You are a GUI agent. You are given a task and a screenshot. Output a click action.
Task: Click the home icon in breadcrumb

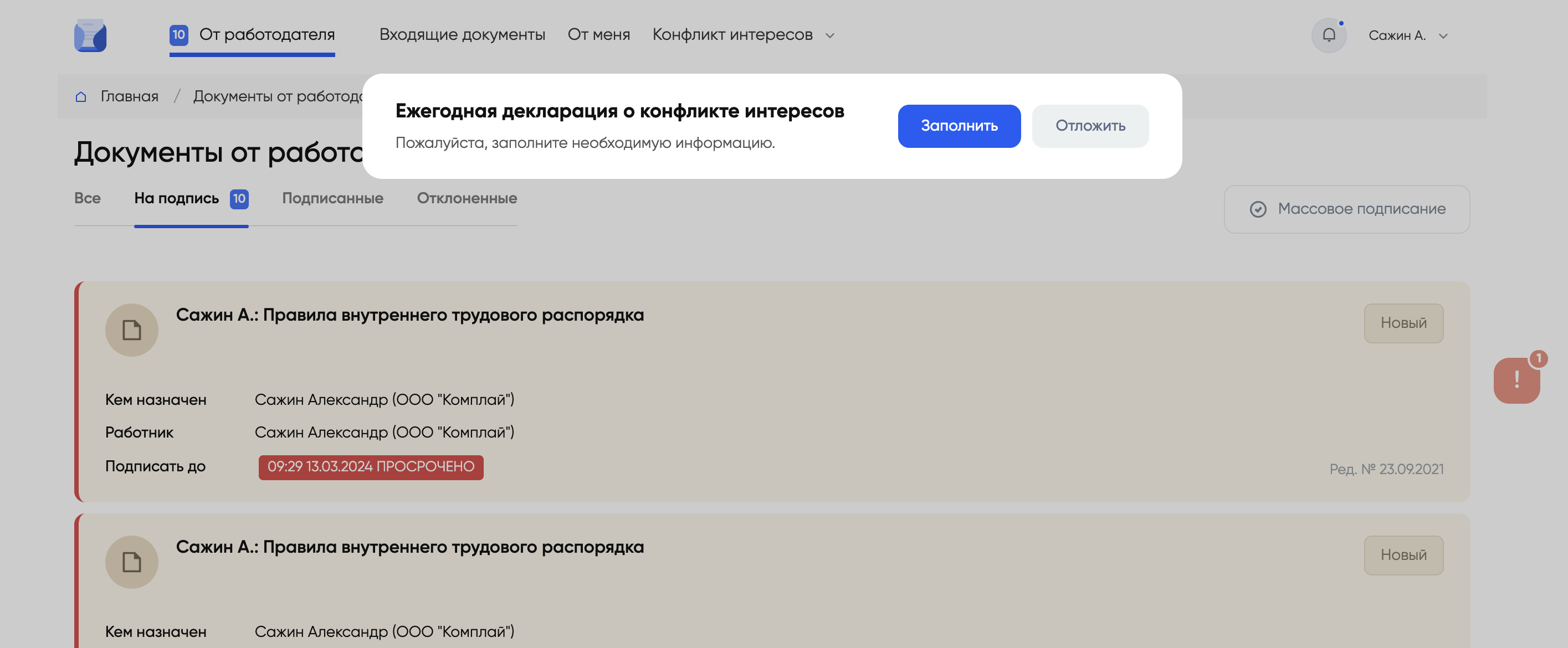81,97
